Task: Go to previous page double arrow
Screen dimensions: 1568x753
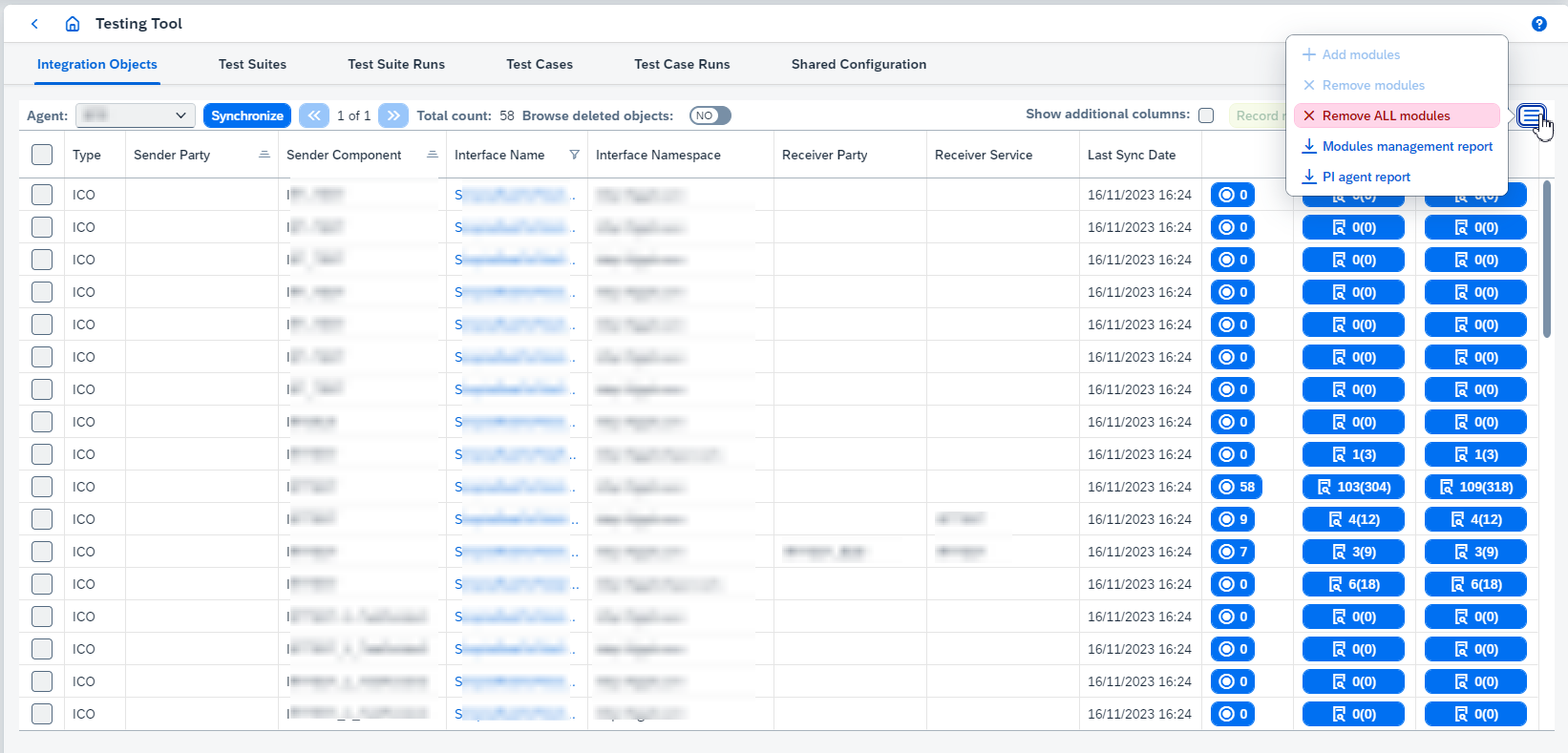Action: click(314, 115)
